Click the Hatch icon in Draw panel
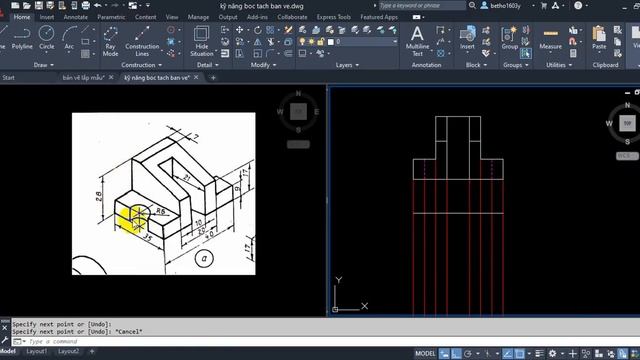 tap(85, 53)
